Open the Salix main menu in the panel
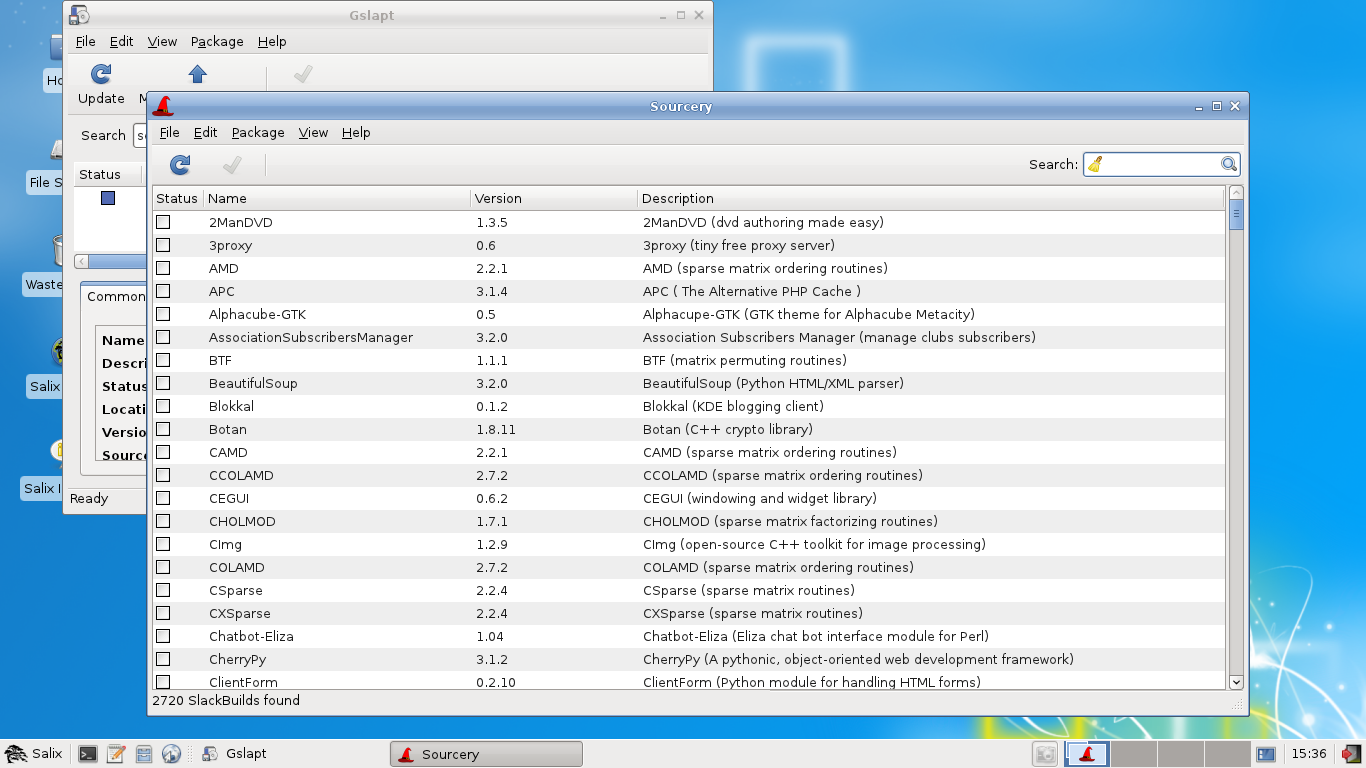Image resolution: width=1366 pixels, height=768 pixels. tap(33, 754)
